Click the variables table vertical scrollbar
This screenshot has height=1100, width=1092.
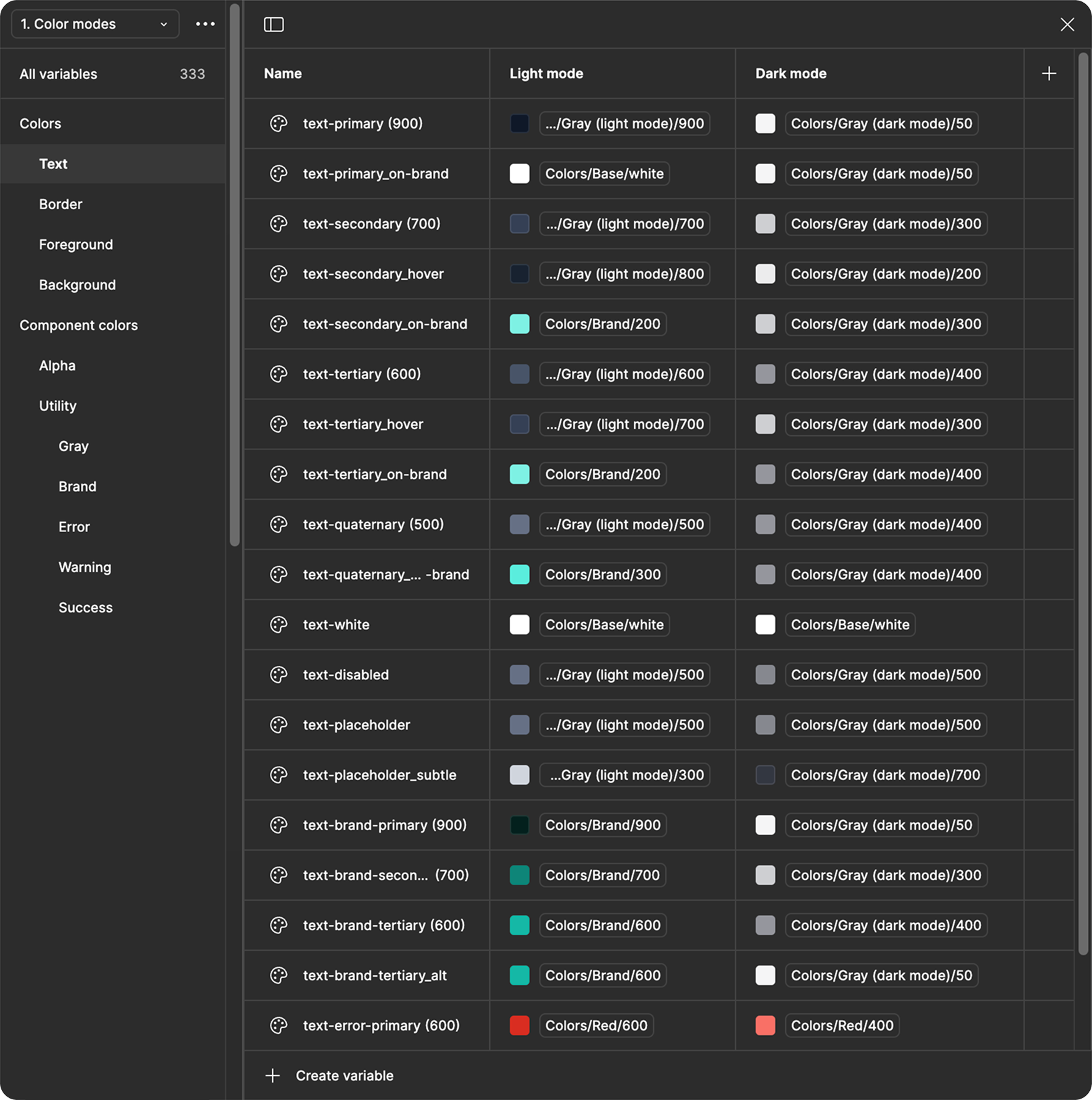click(x=1083, y=503)
